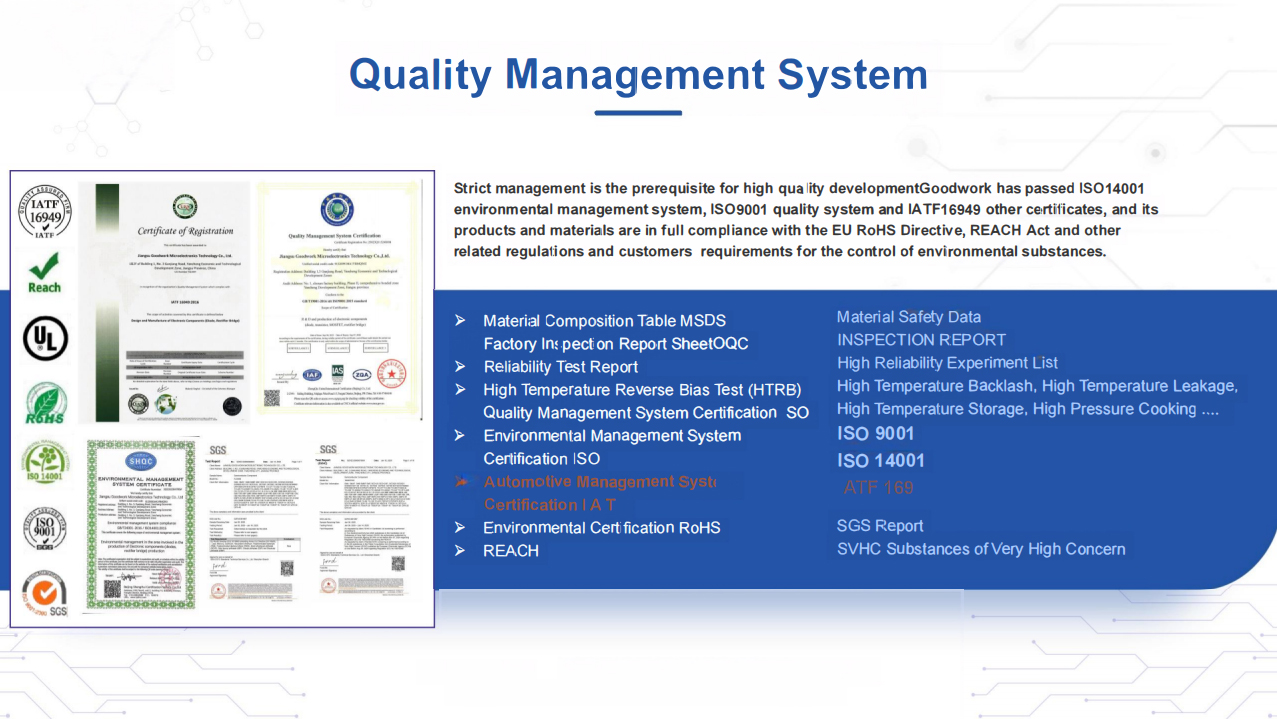Select the Reliability Test Report line

click(561, 367)
